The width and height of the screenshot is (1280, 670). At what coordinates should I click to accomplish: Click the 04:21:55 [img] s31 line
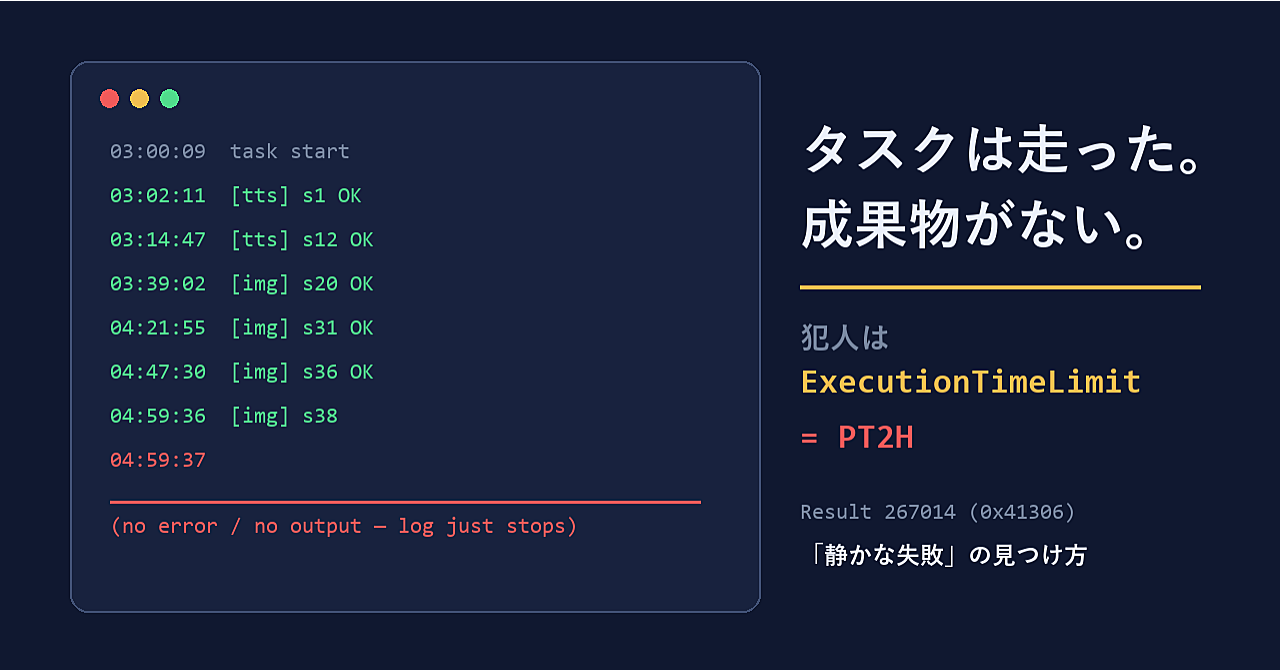pos(242,328)
